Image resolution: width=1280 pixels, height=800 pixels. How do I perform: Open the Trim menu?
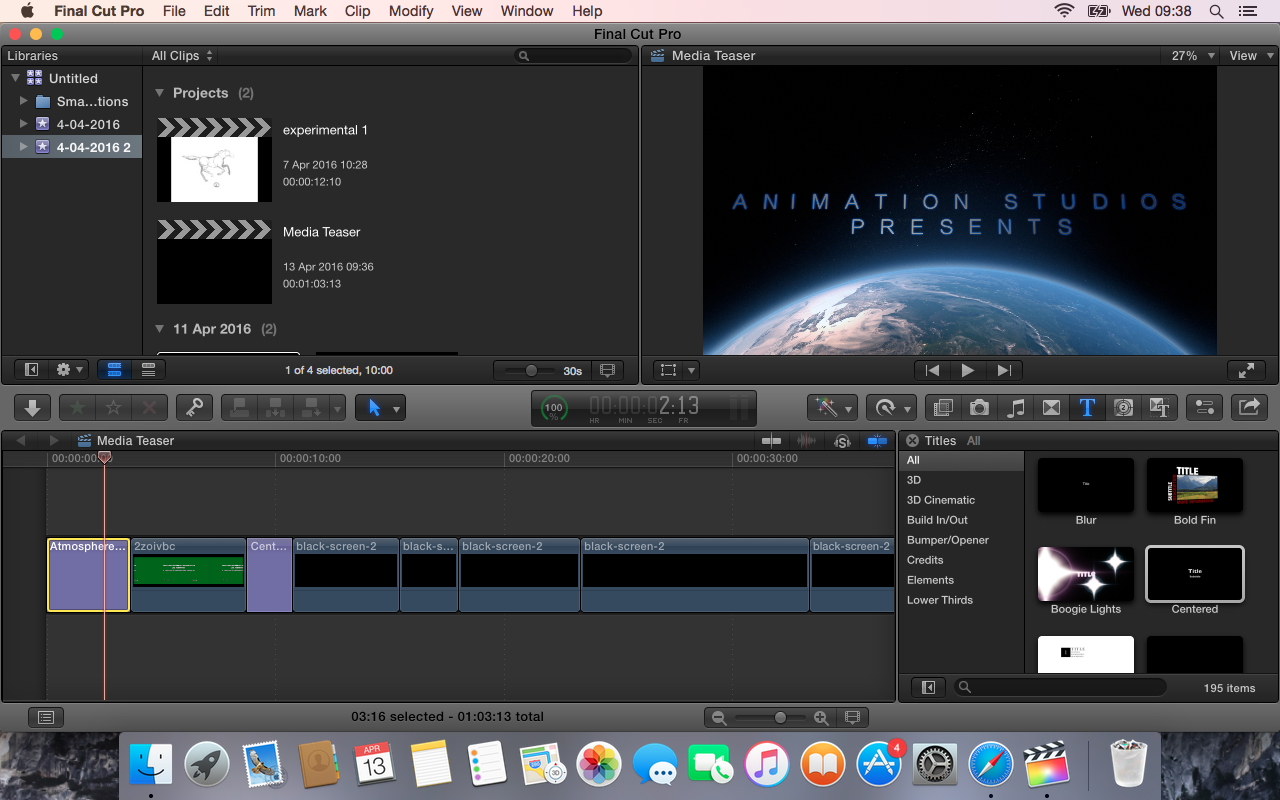262,11
